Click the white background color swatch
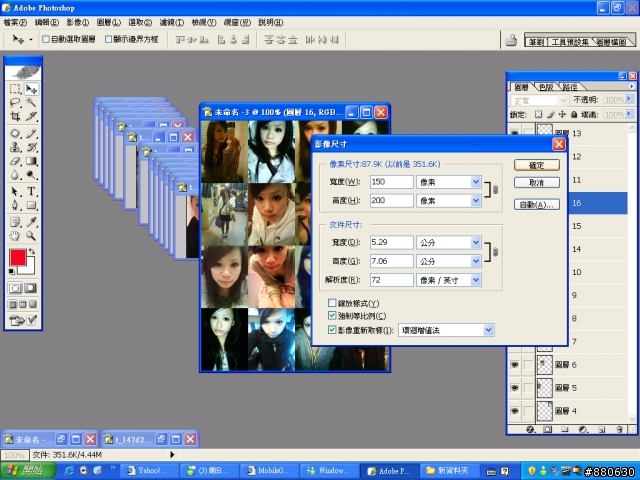 tap(29, 268)
